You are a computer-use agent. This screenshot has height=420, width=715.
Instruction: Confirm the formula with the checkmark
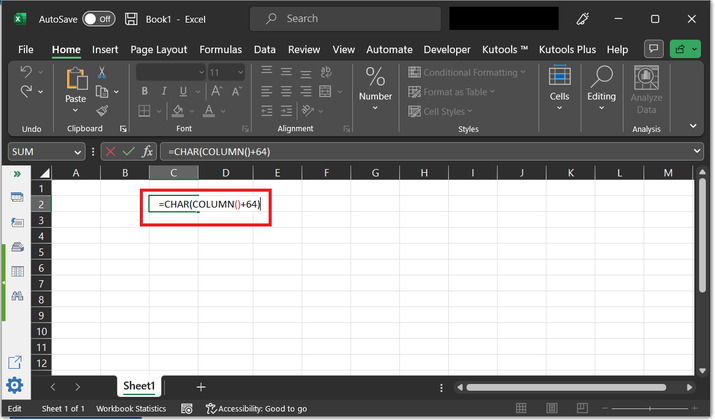[x=129, y=151]
